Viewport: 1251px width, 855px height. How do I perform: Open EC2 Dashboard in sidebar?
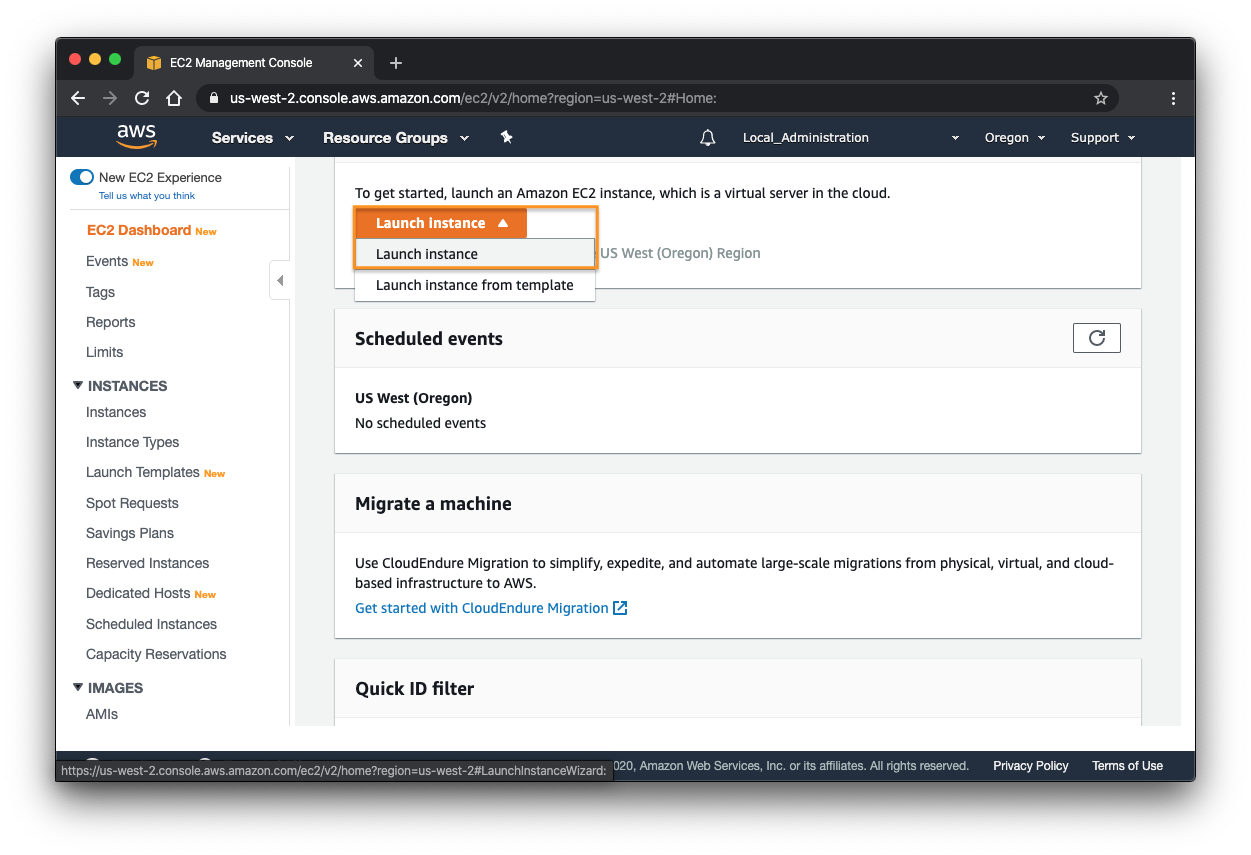click(138, 230)
